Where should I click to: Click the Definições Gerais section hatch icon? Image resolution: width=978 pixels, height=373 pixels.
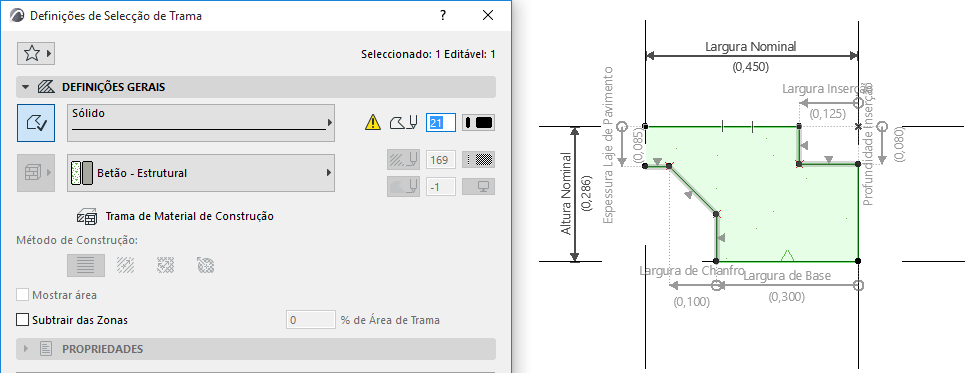[46, 87]
